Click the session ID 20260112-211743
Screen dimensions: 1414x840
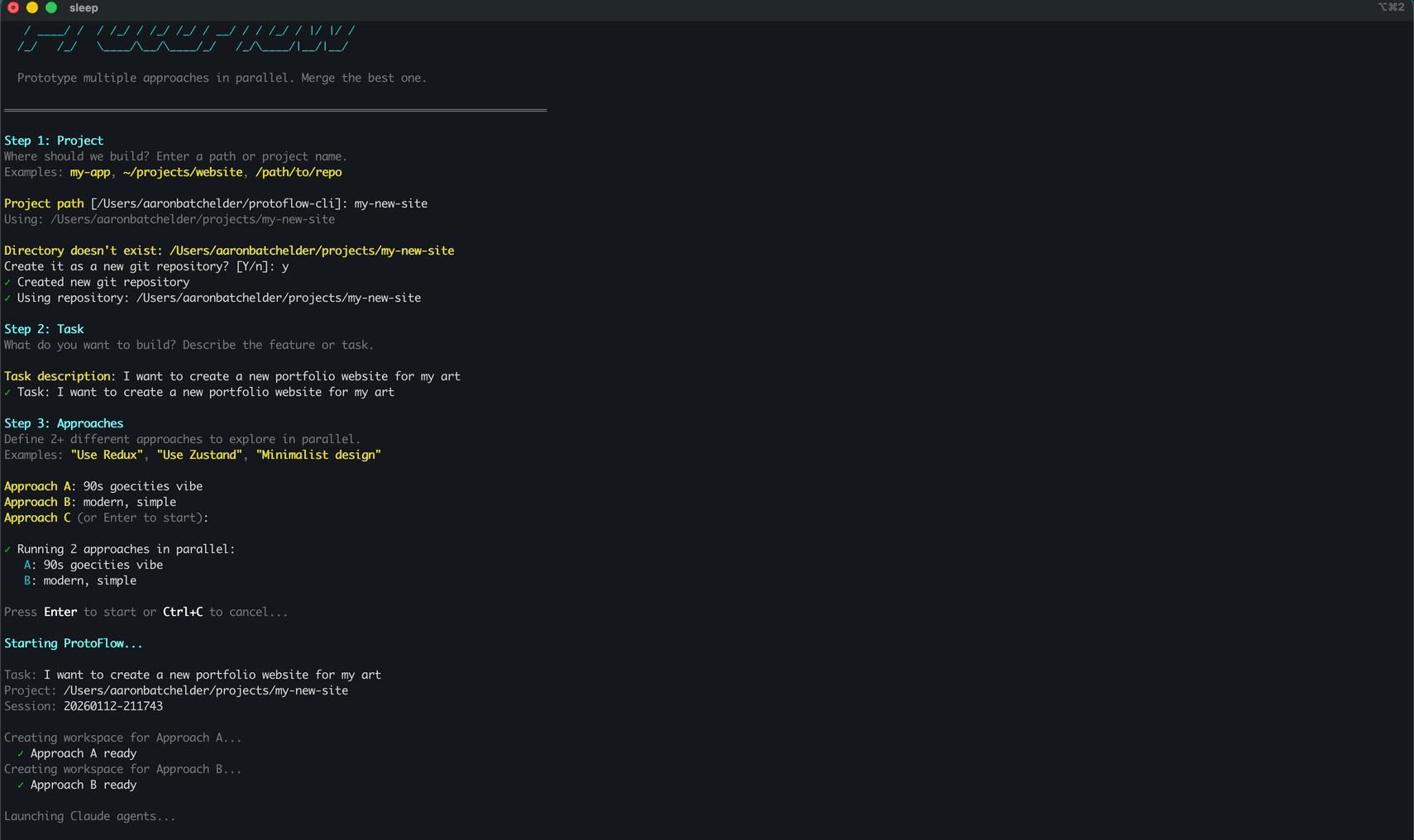pyautogui.click(x=113, y=706)
